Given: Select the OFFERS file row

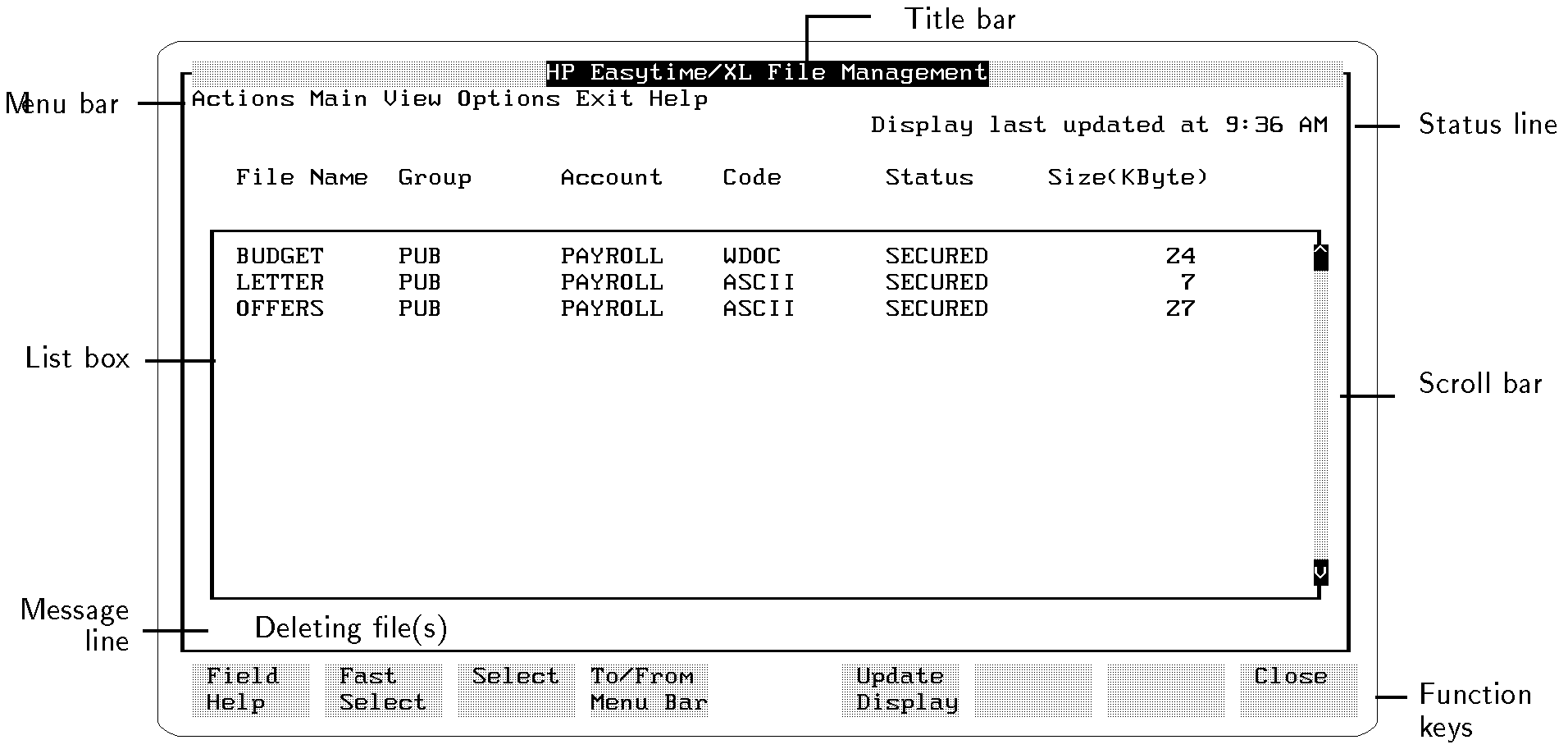Looking at the screenshot, I should click(280, 309).
